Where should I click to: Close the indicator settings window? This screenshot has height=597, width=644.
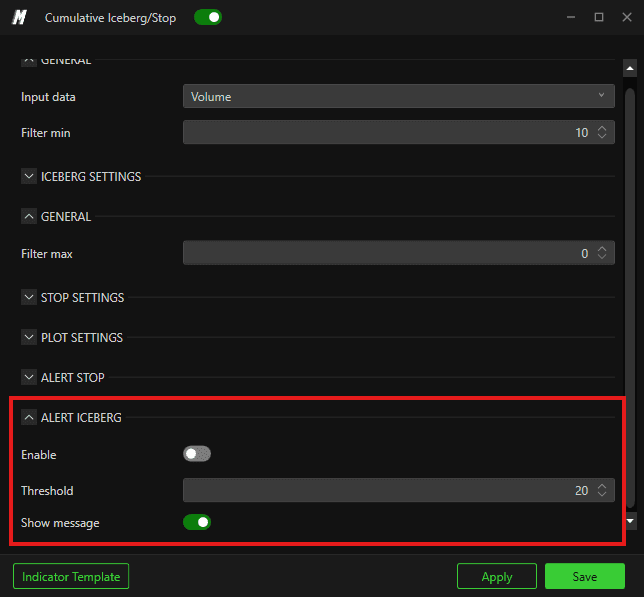click(627, 17)
